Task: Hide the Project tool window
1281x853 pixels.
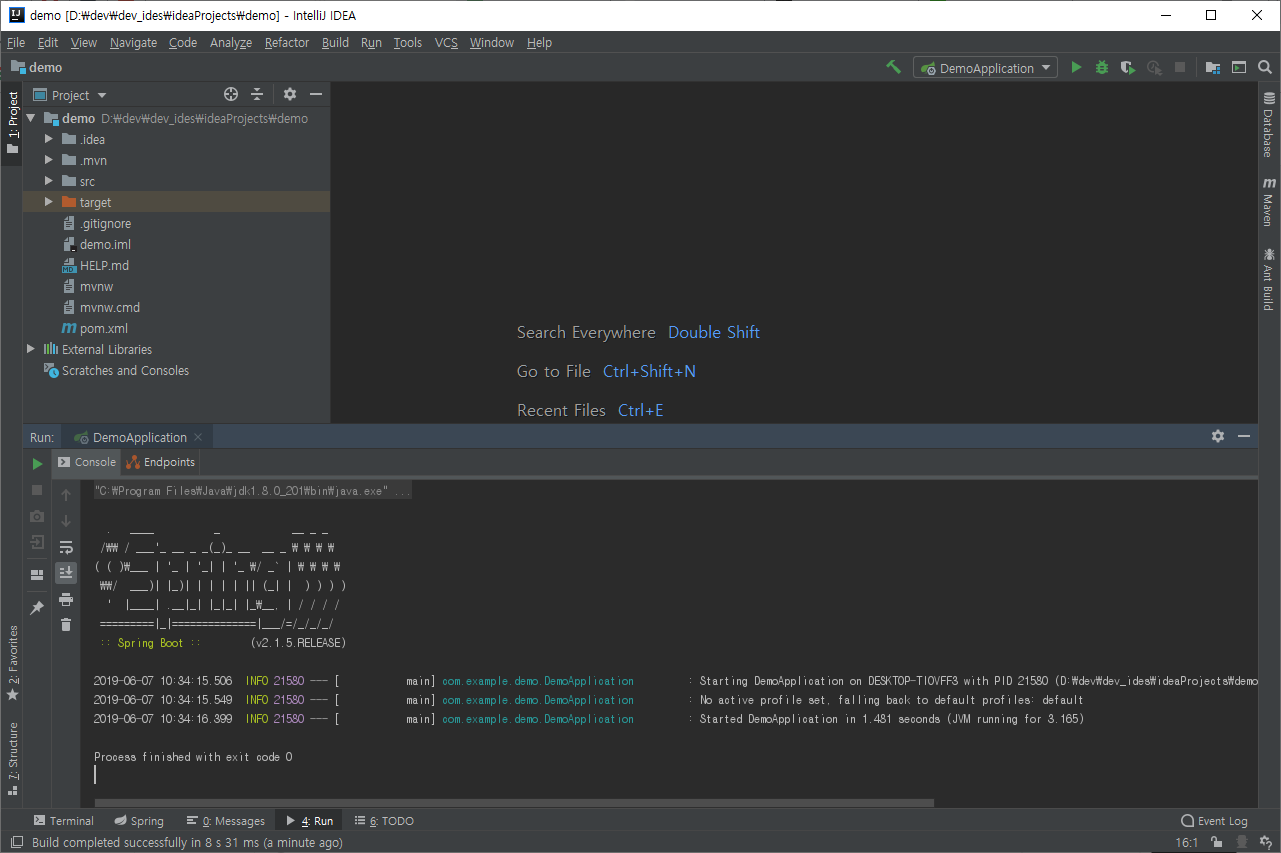Action: click(316, 94)
